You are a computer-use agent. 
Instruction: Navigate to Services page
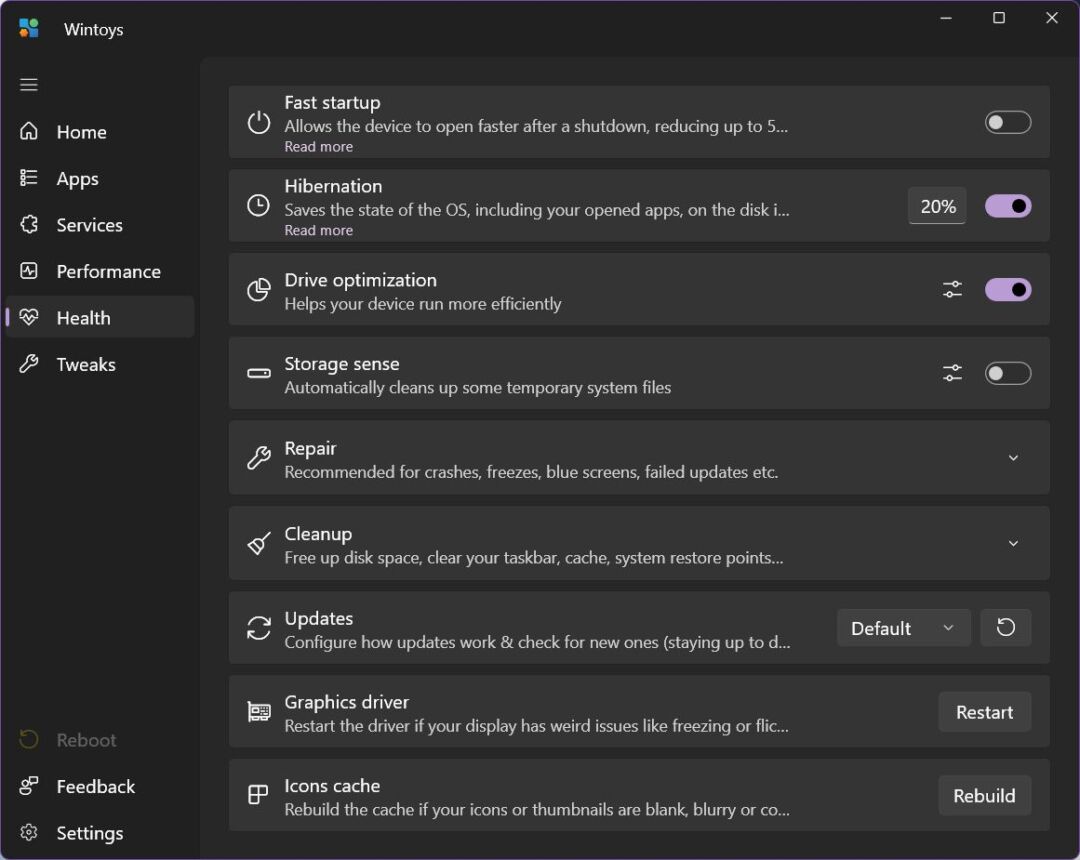[x=100, y=224]
